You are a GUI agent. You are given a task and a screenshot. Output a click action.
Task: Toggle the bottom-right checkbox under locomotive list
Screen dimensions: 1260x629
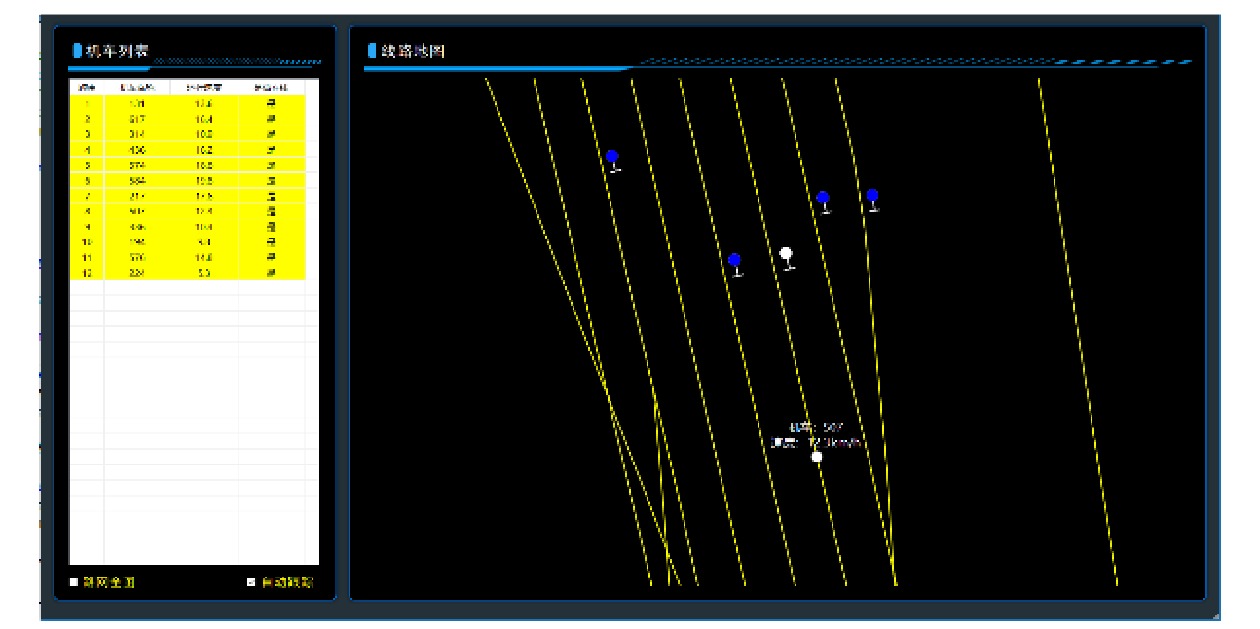click(x=252, y=582)
